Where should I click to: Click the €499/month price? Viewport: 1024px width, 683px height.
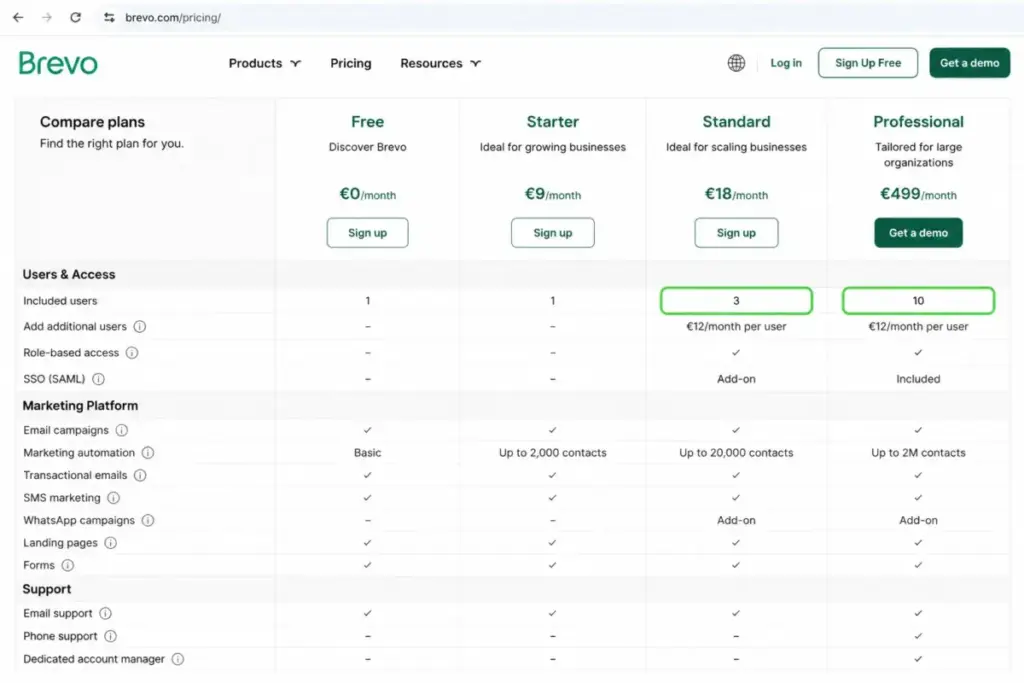(x=918, y=194)
